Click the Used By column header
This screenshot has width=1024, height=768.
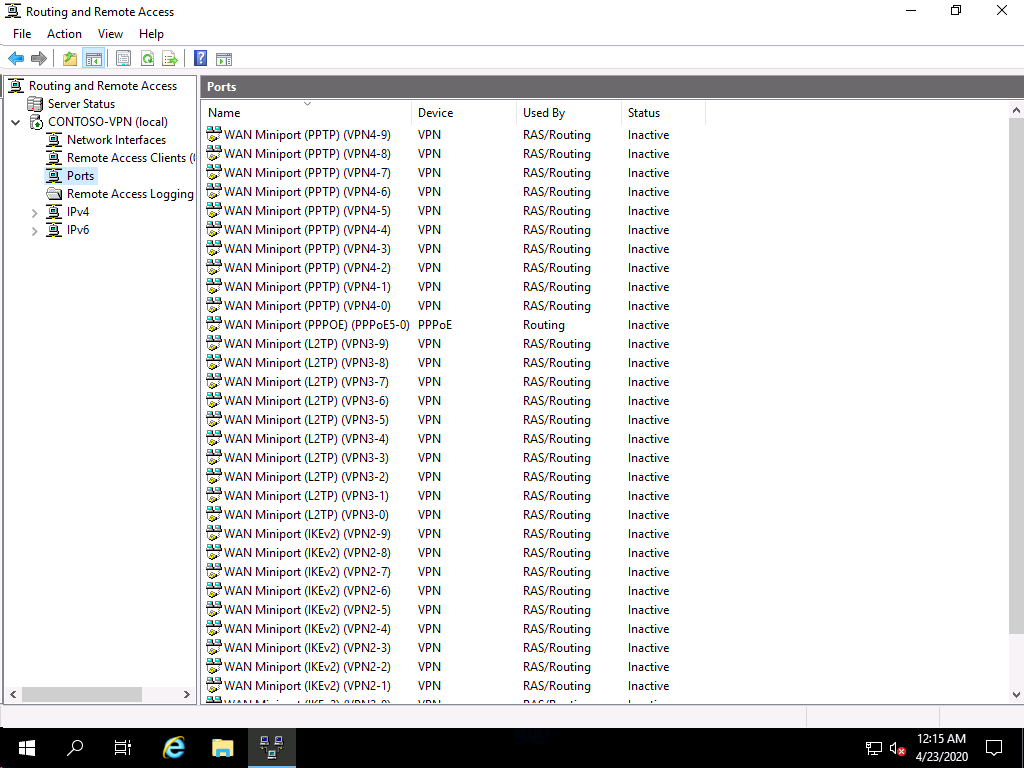pyautogui.click(x=544, y=113)
